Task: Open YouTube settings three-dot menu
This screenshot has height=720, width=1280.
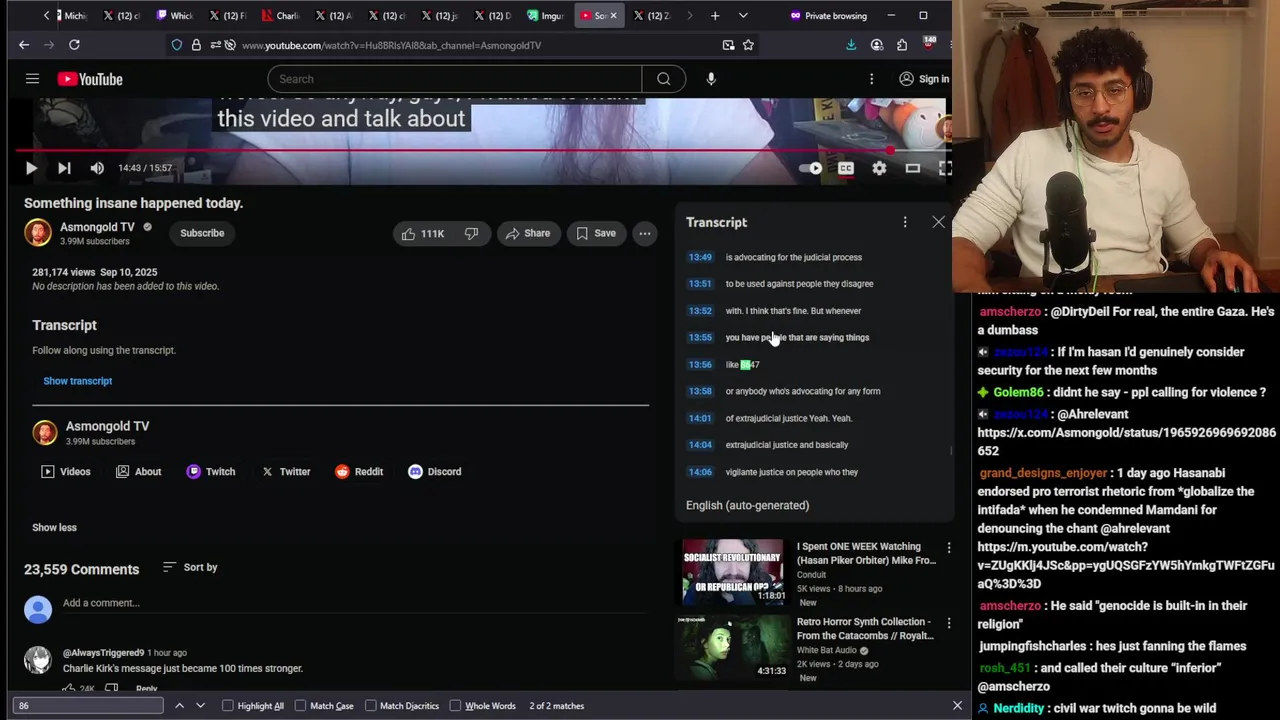Action: (871, 79)
